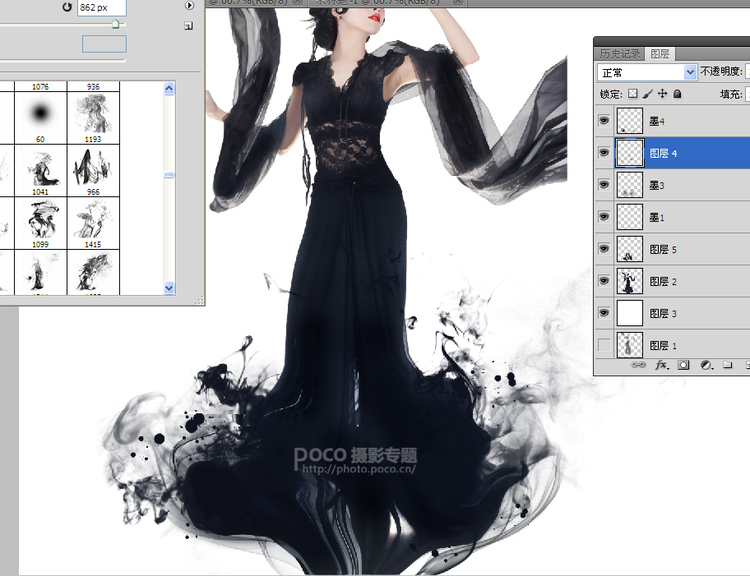Click the 墨4 layer thumbnail
The width and height of the screenshot is (750, 576).
coord(629,121)
